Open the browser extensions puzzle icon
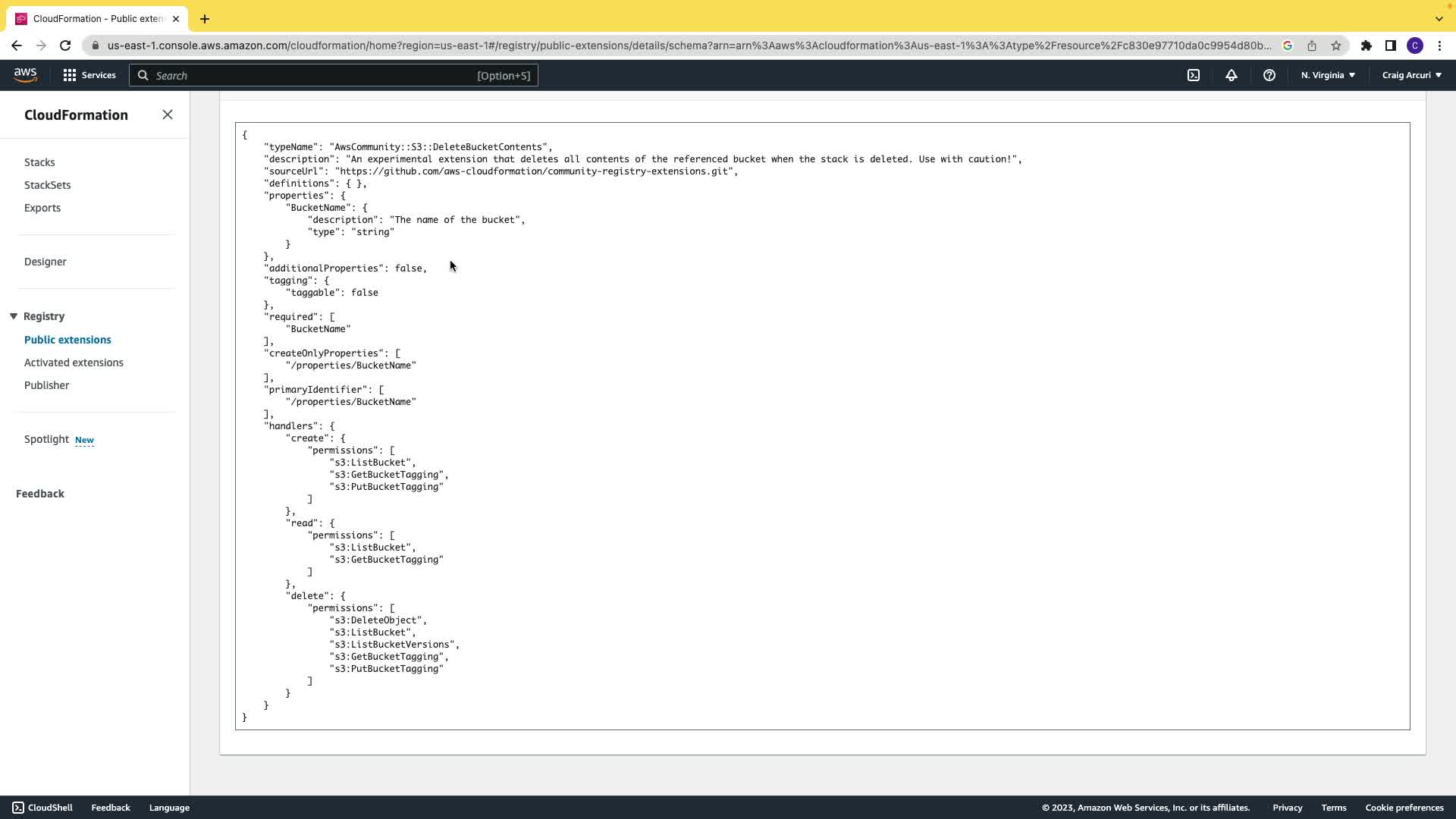 [1367, 45]
